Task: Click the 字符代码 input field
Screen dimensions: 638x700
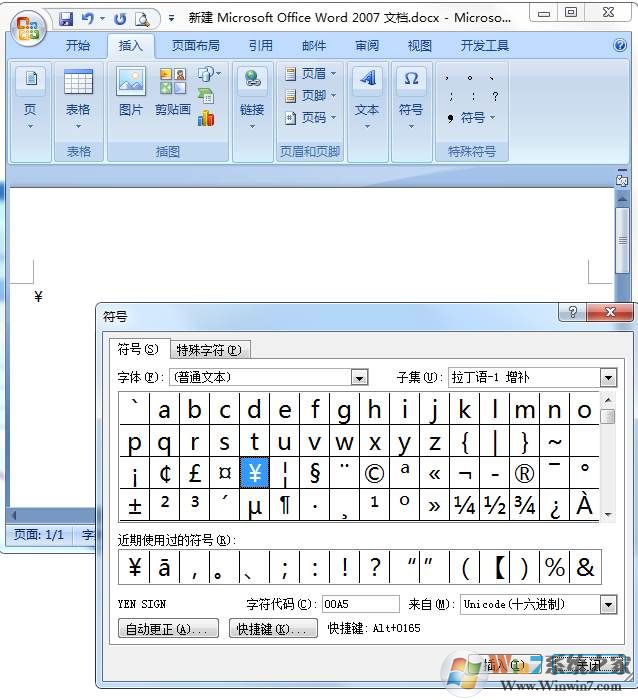Action: point(360,604)
